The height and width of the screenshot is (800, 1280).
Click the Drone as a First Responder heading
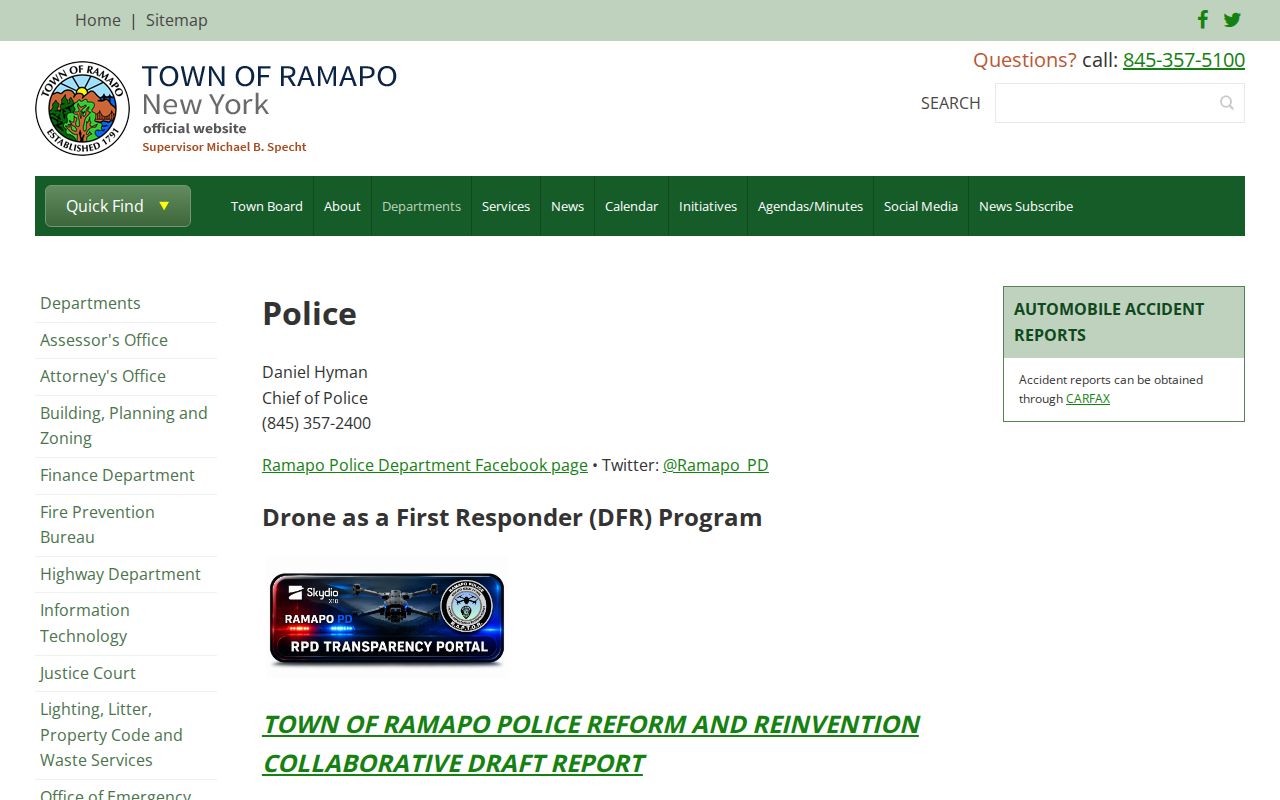(512, 517)
